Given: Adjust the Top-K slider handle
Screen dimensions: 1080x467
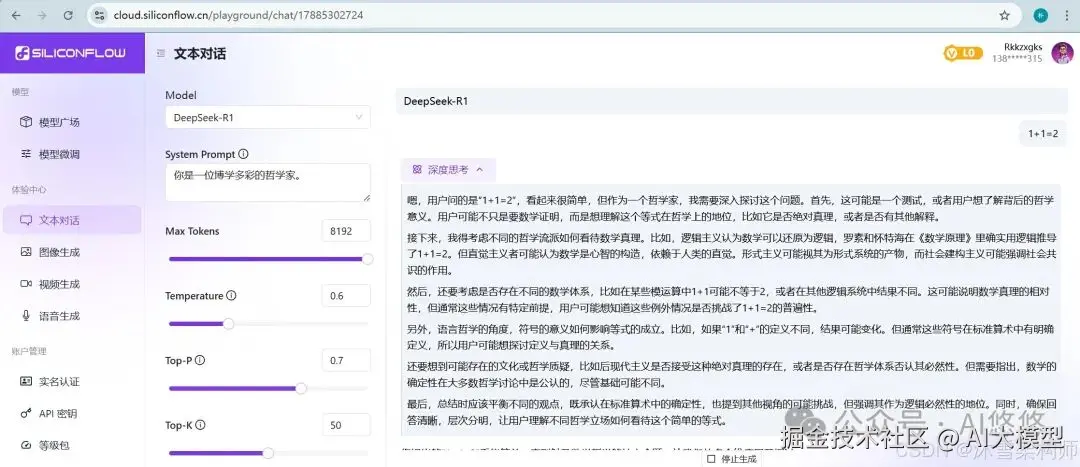Looking at the screenshot, I should pos(268,453).
